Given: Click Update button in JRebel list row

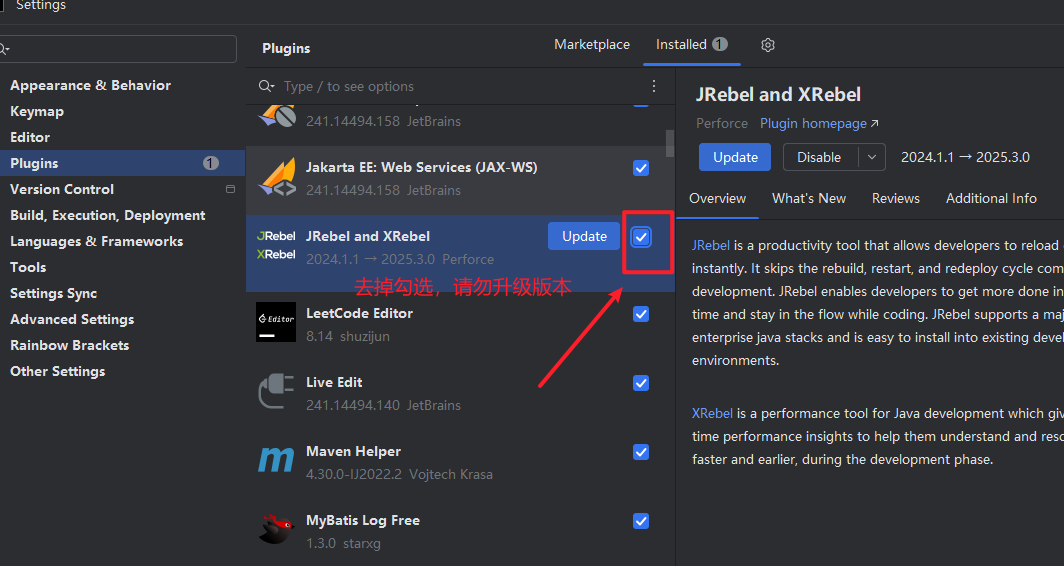Looking at the screenshot, I should point(584,236).
